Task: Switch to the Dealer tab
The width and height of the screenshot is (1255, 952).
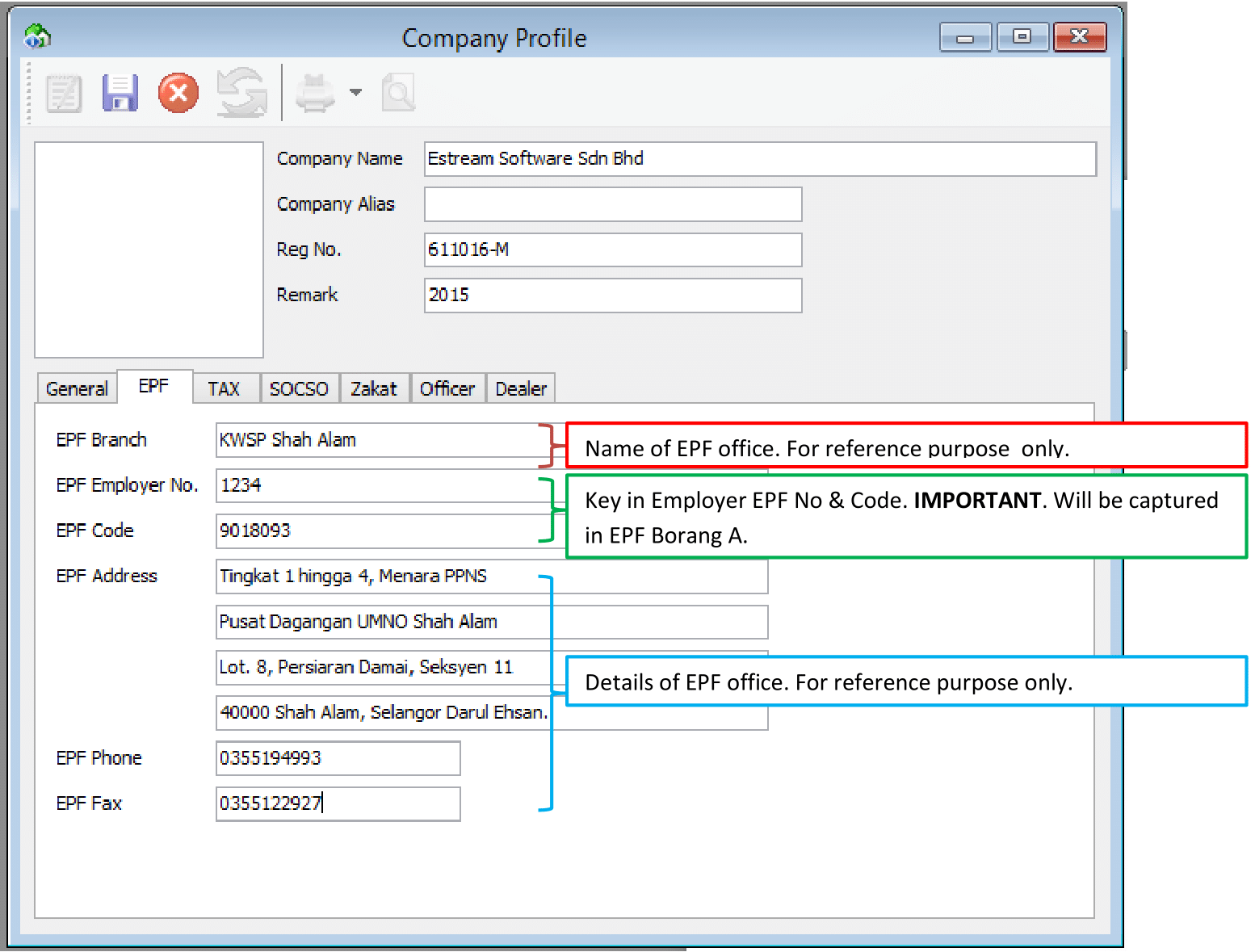Action: (x=521, y=389)
